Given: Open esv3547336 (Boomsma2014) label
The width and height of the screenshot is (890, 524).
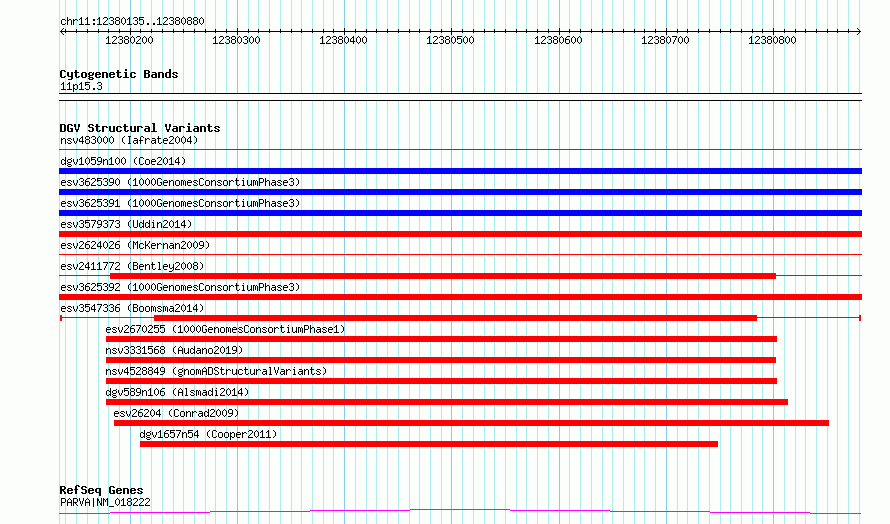Looking at the screenshot, I should 132,308.
